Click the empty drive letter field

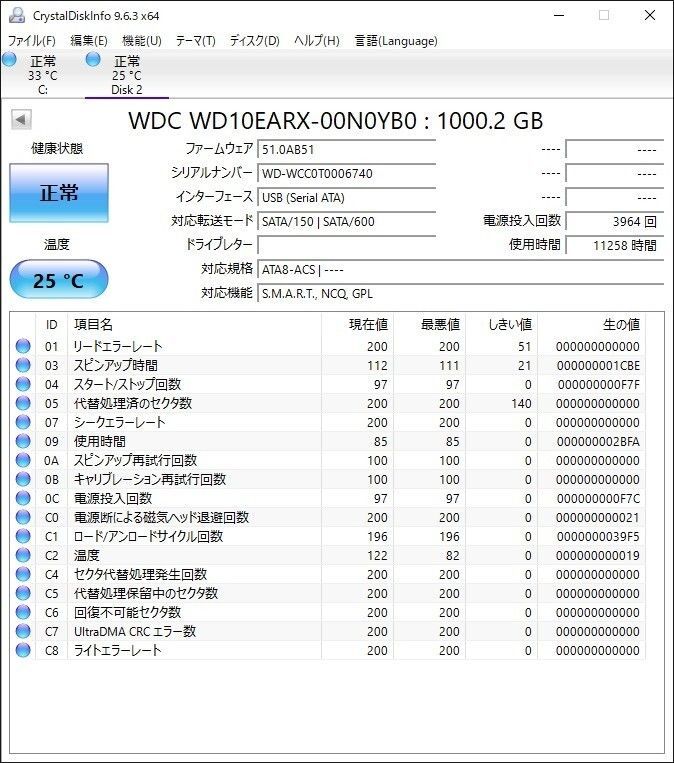(x=346, y=245)
